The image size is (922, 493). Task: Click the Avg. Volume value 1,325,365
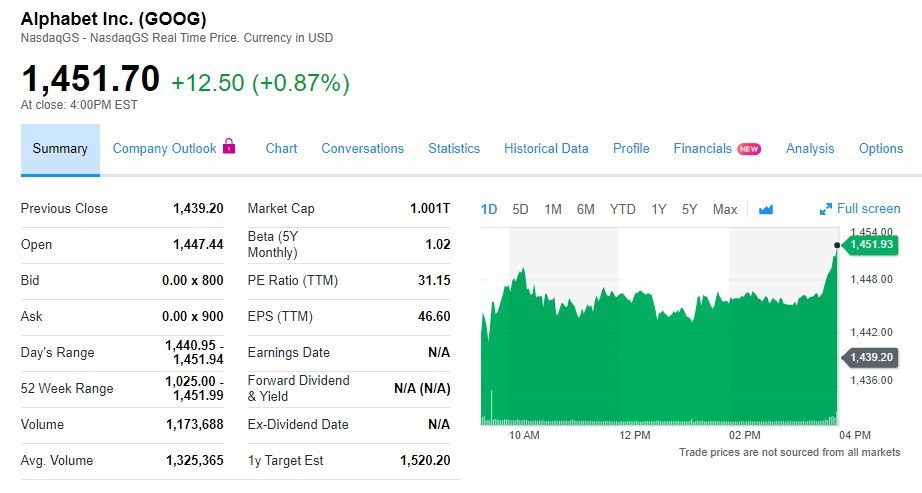[x=195, y=461]
